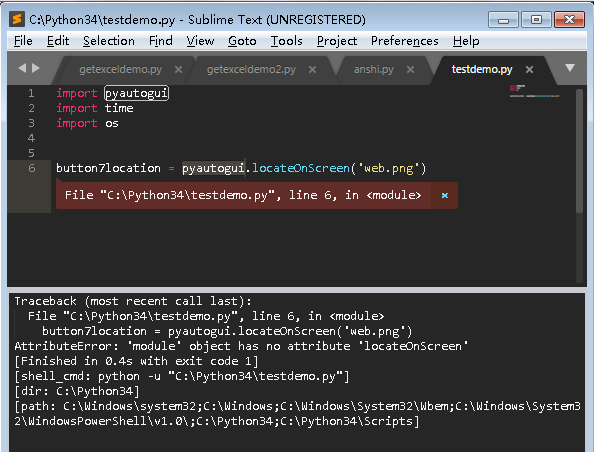Screen dimensions: 594x452
Task: Click line number 2 in gutter
Action: tap(31, 108)
